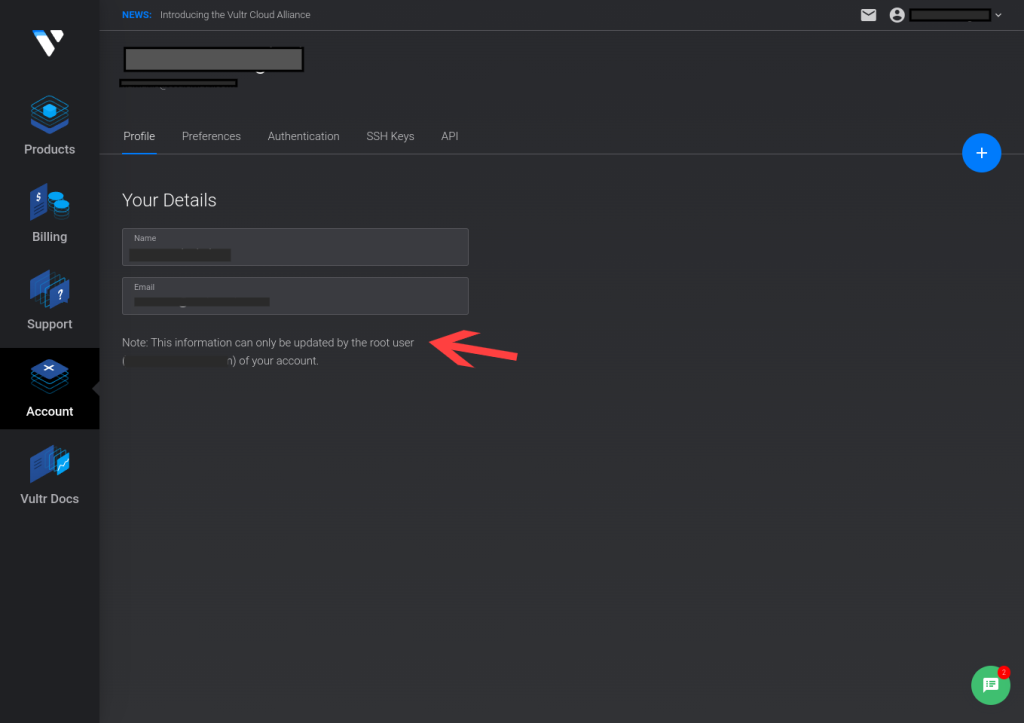The image size is (1024, 723).
Task: Open the Vultr Cloud Alliance news link
Action: tap(235, 15)
